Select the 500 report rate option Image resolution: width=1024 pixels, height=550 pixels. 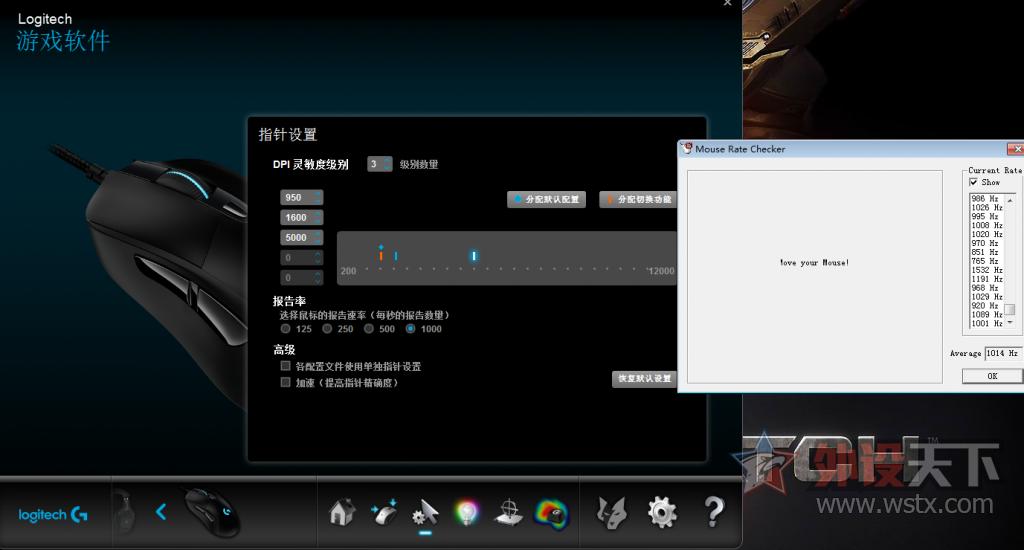[369, 329]
